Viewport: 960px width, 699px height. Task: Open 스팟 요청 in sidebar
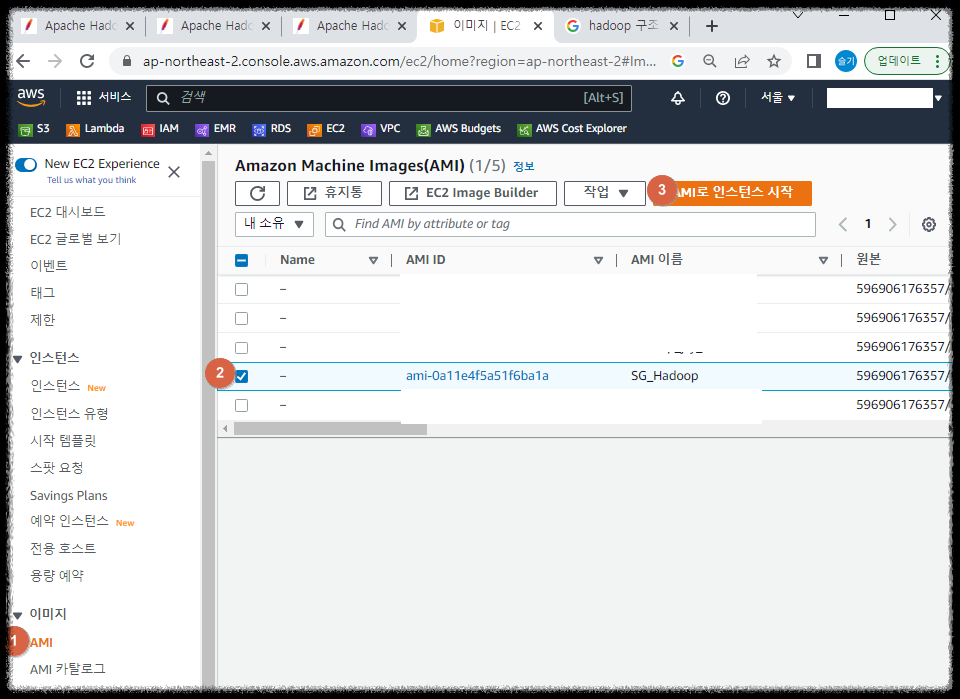56,469
